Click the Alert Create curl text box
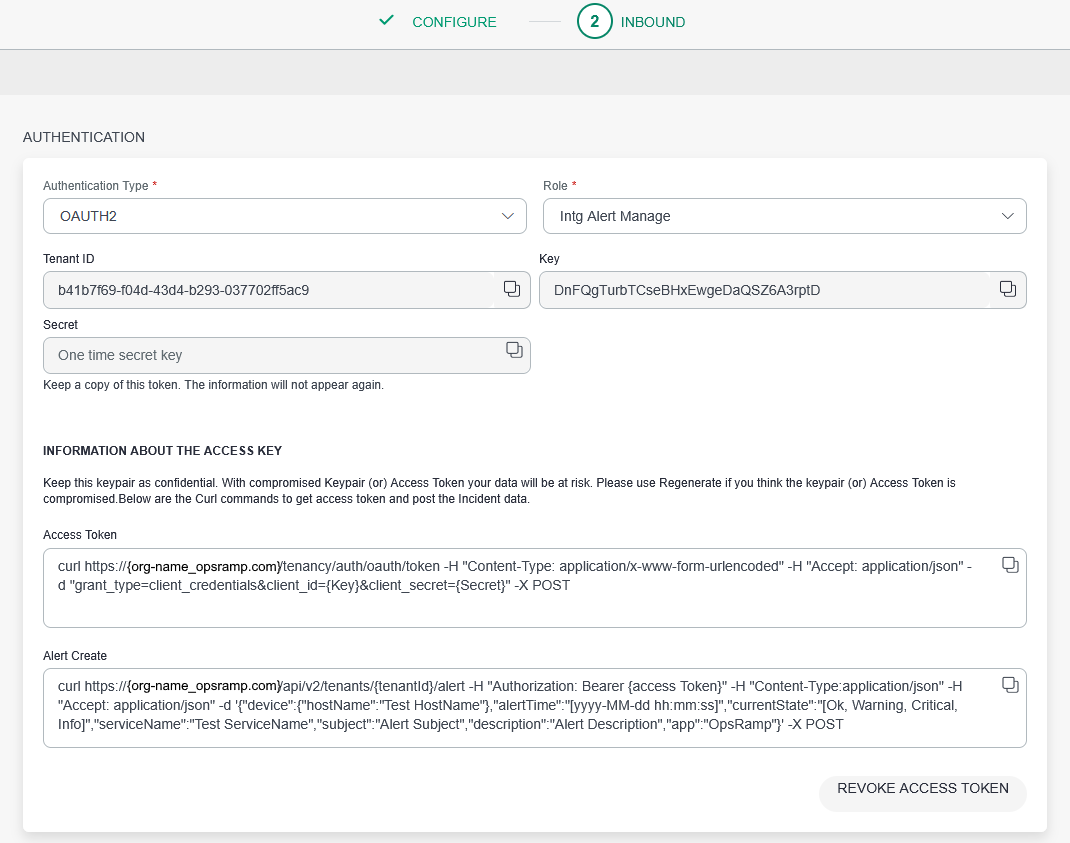The width and height of the screenshot is (1070, 843). 535,708
